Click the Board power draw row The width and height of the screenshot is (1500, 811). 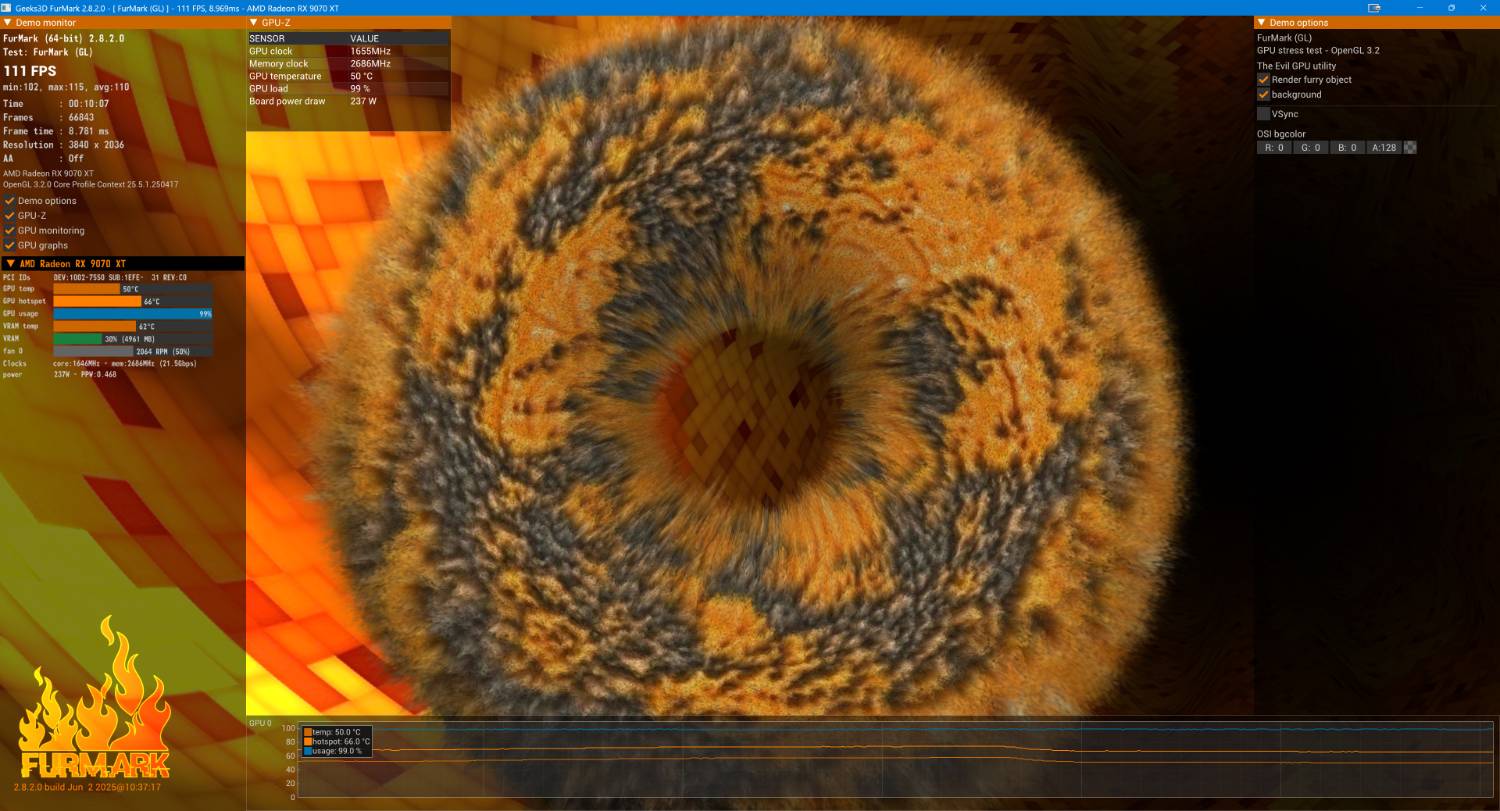(348, 101)
